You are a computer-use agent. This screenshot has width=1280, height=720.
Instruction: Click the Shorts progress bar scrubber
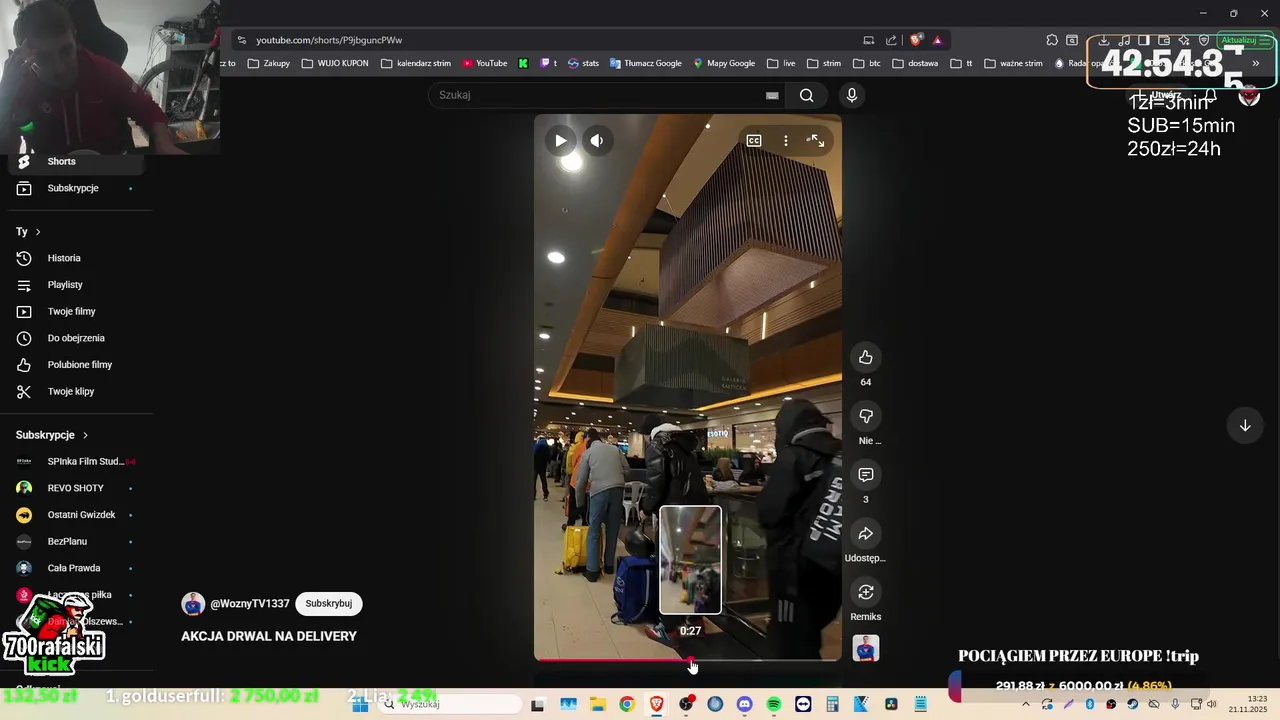tap(691, 661)
